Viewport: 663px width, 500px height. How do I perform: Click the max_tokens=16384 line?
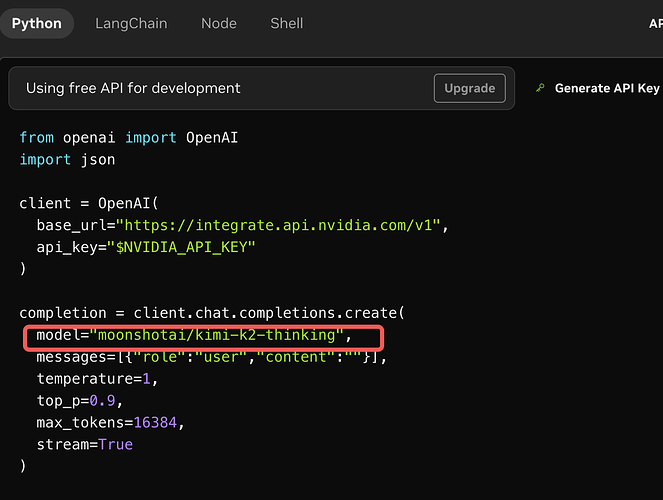pos(110,423)
